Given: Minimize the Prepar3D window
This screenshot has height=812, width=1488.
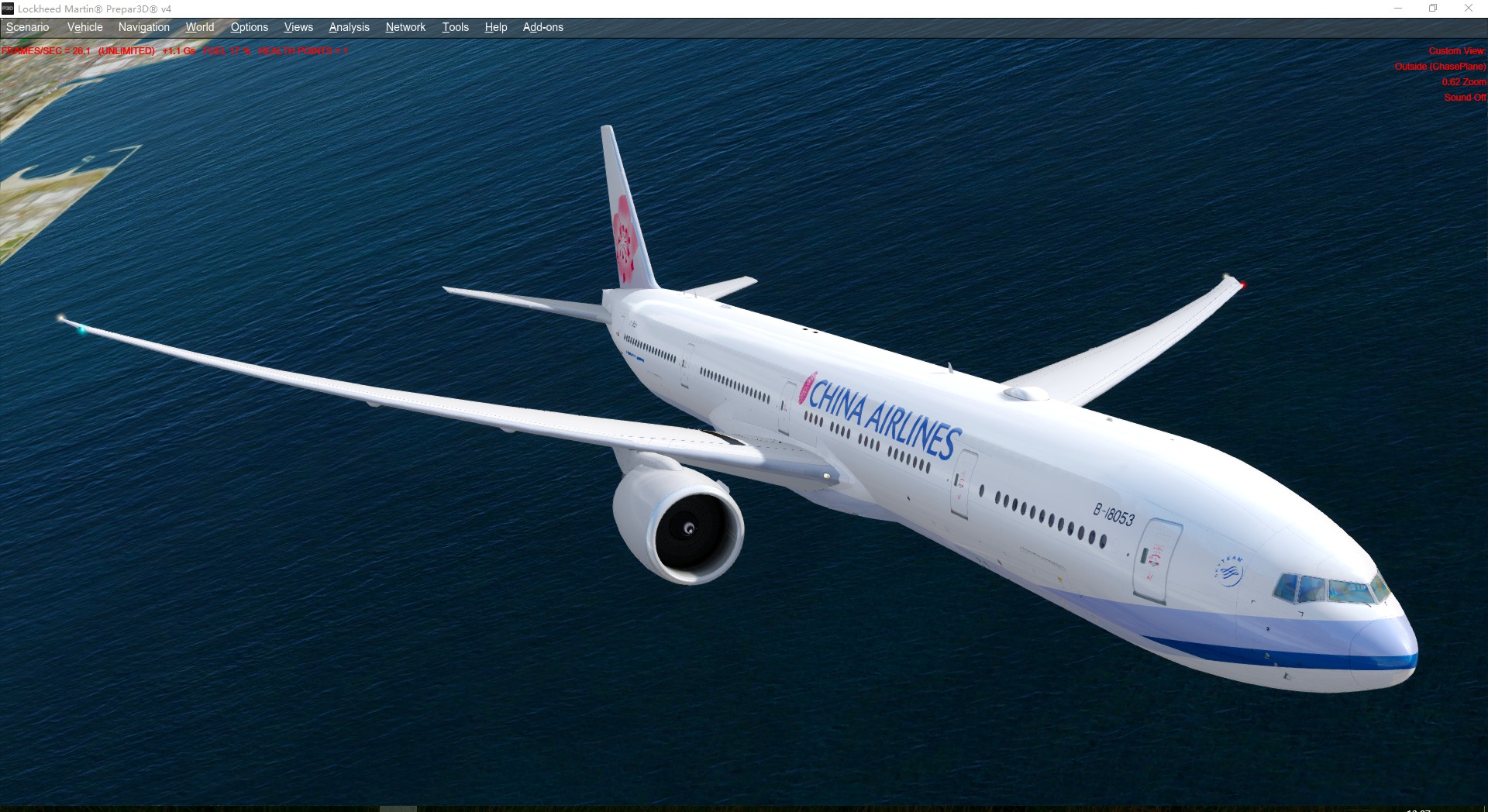Looking at the screenshot, I should (x=1398, y=9).
